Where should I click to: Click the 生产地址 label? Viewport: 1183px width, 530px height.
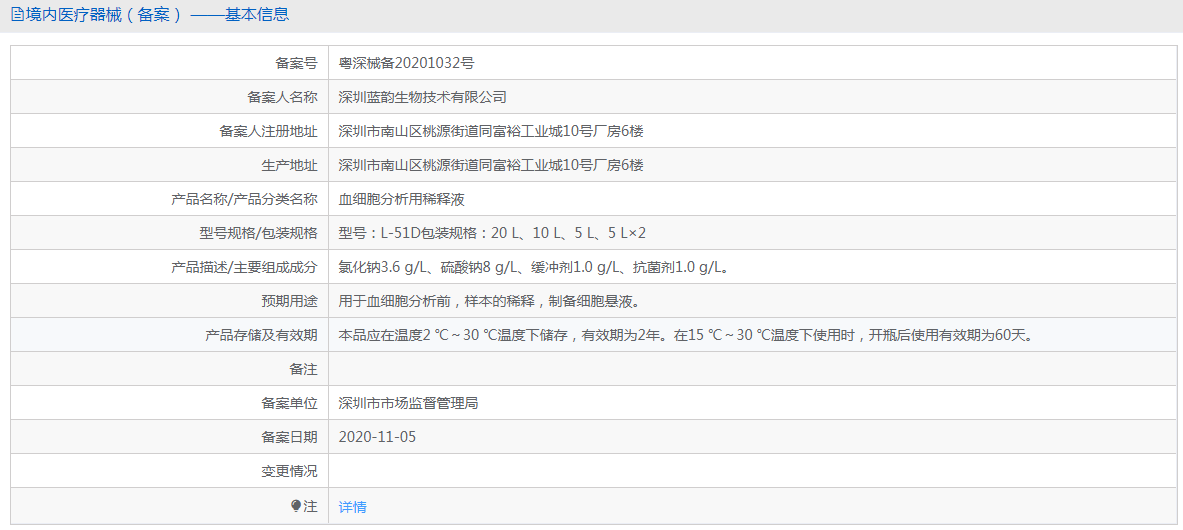tap(290, 165)
